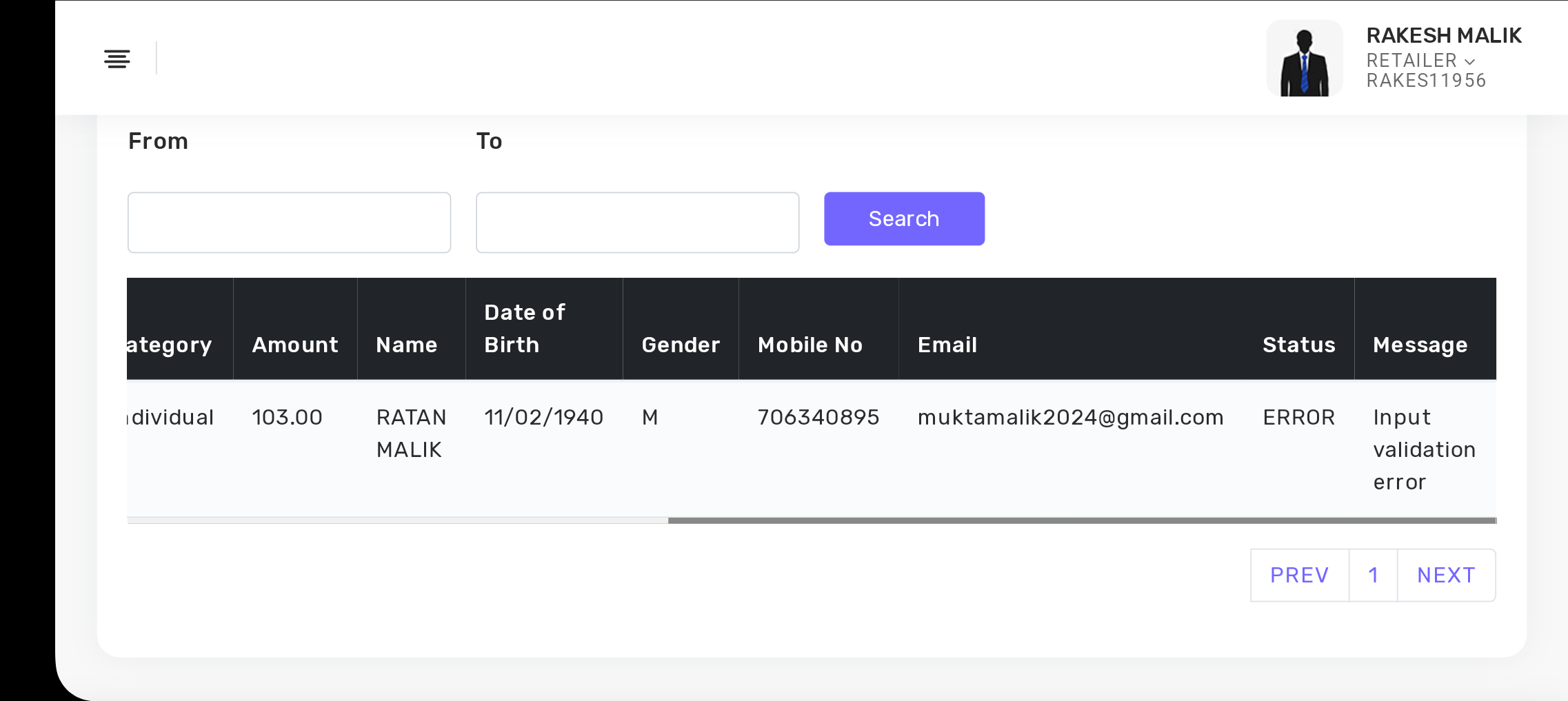Expand the RETAILER dropdown chevron
Screen dimensions: 1568x701
click(1470, 61)
